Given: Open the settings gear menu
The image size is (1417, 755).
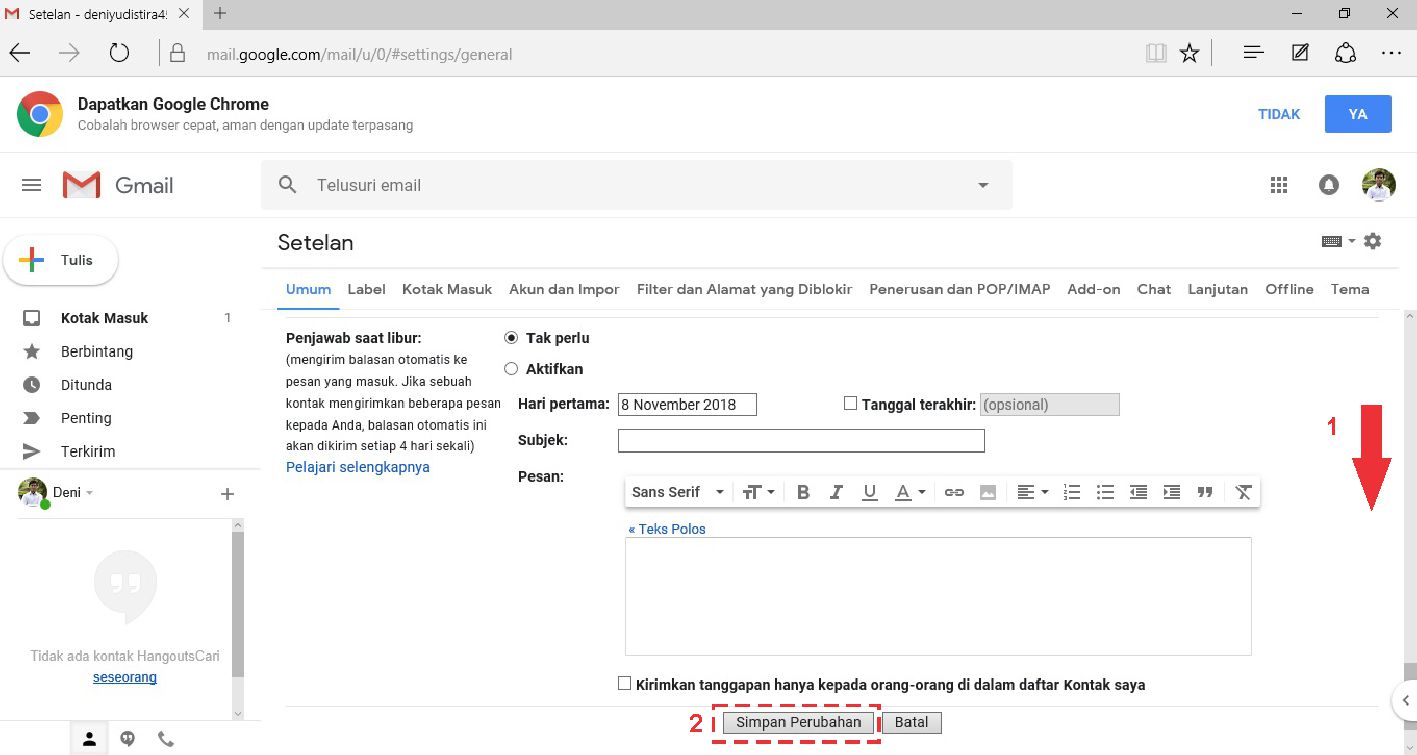Looking at the screenshot, I should (x=1373, y=241).
